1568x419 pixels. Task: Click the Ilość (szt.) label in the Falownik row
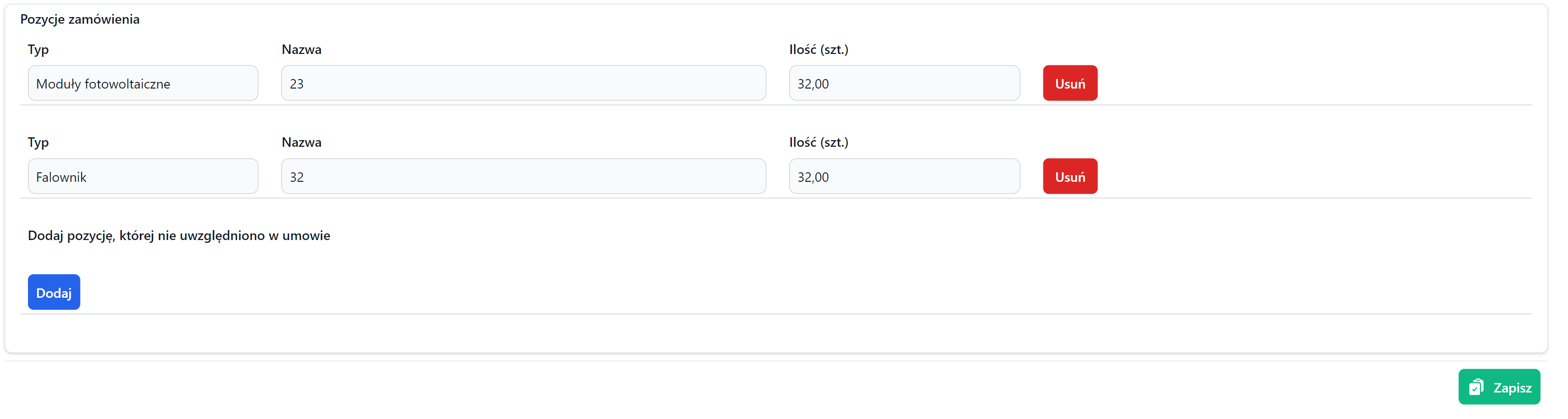pos(818,143)
